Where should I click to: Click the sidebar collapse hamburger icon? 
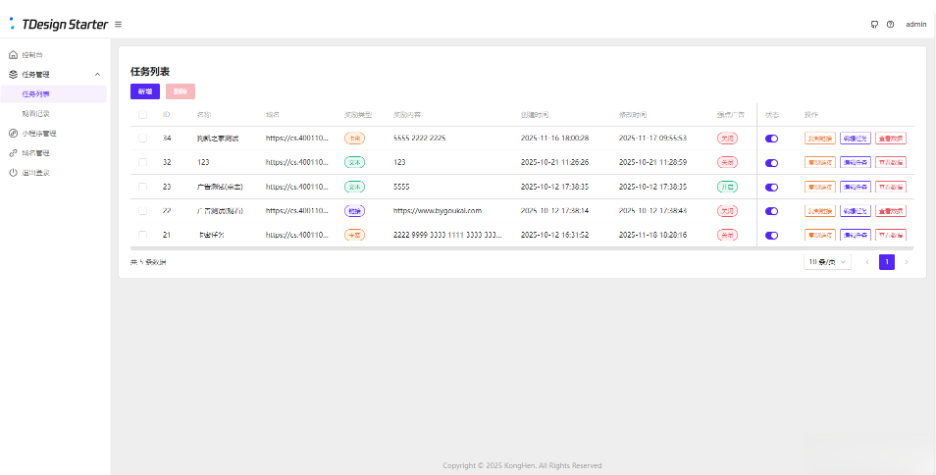tap(119, 24)
